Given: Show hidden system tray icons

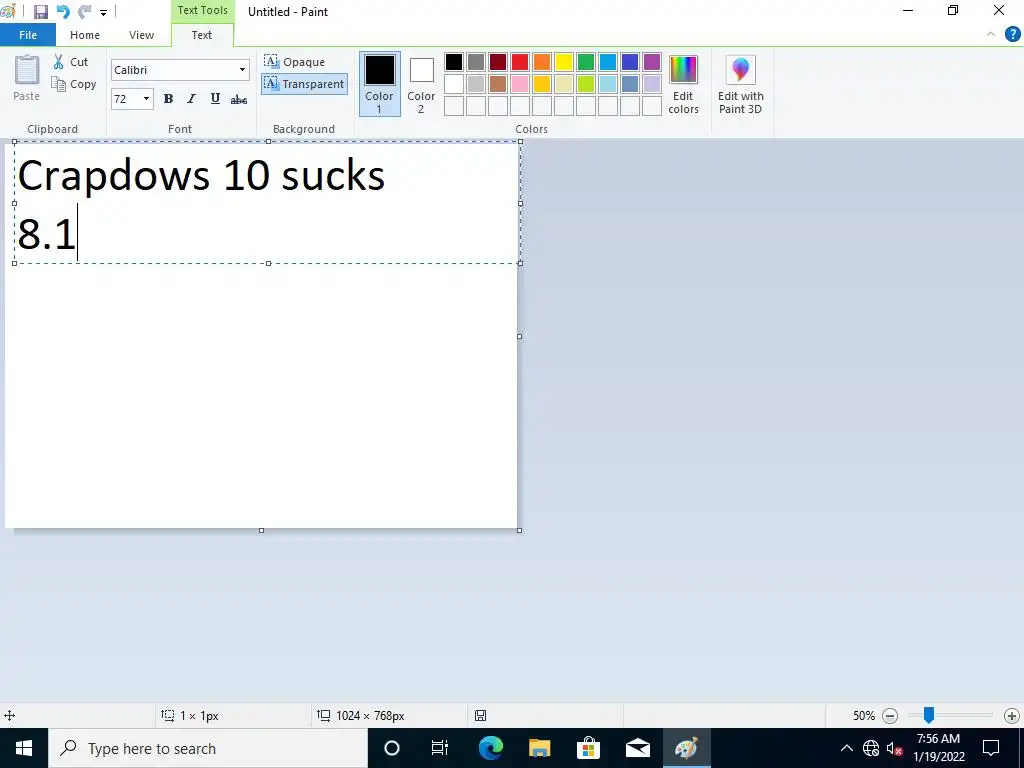Looking at the screenshot, I should 846,748.
